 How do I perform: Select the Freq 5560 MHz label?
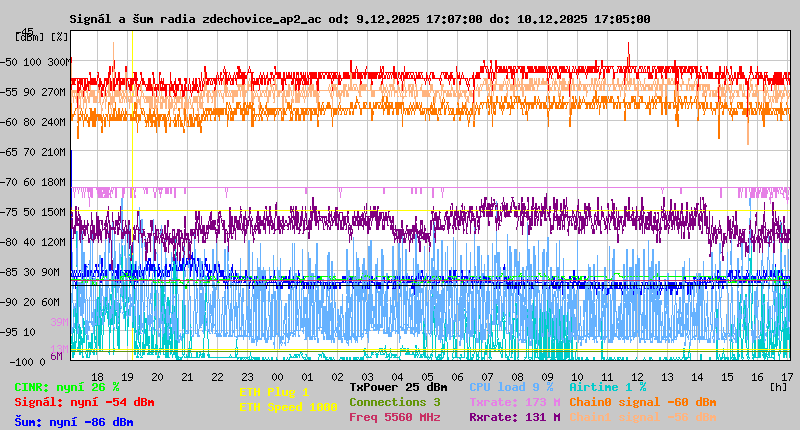pos(394,417)
